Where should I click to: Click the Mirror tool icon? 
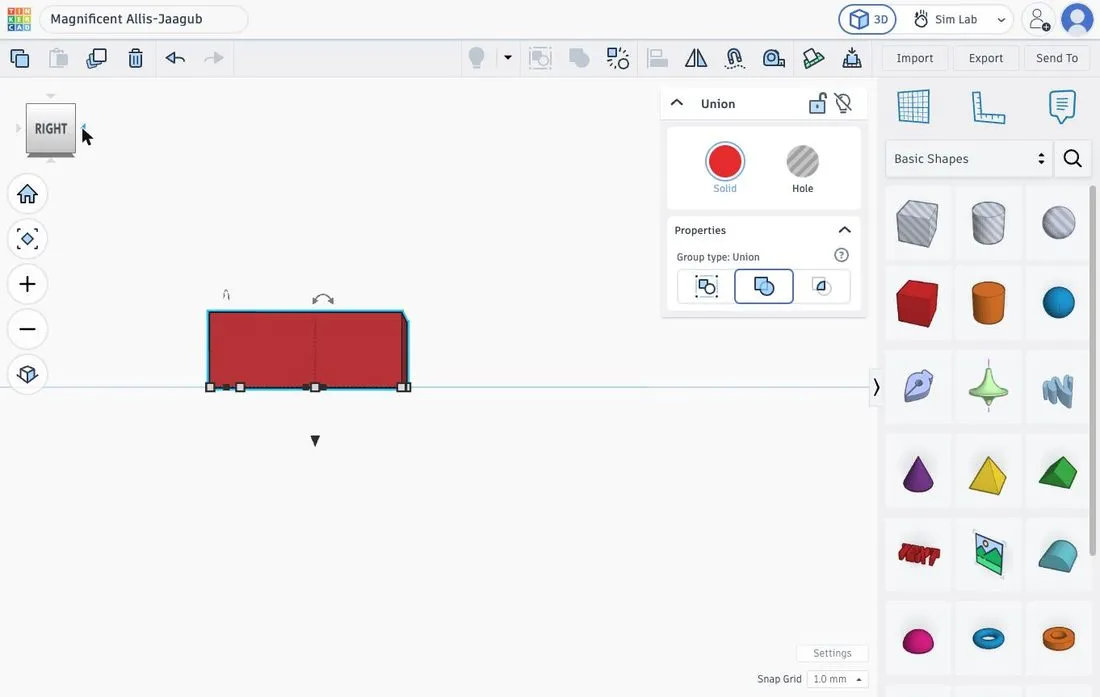[x=695, y=58]
